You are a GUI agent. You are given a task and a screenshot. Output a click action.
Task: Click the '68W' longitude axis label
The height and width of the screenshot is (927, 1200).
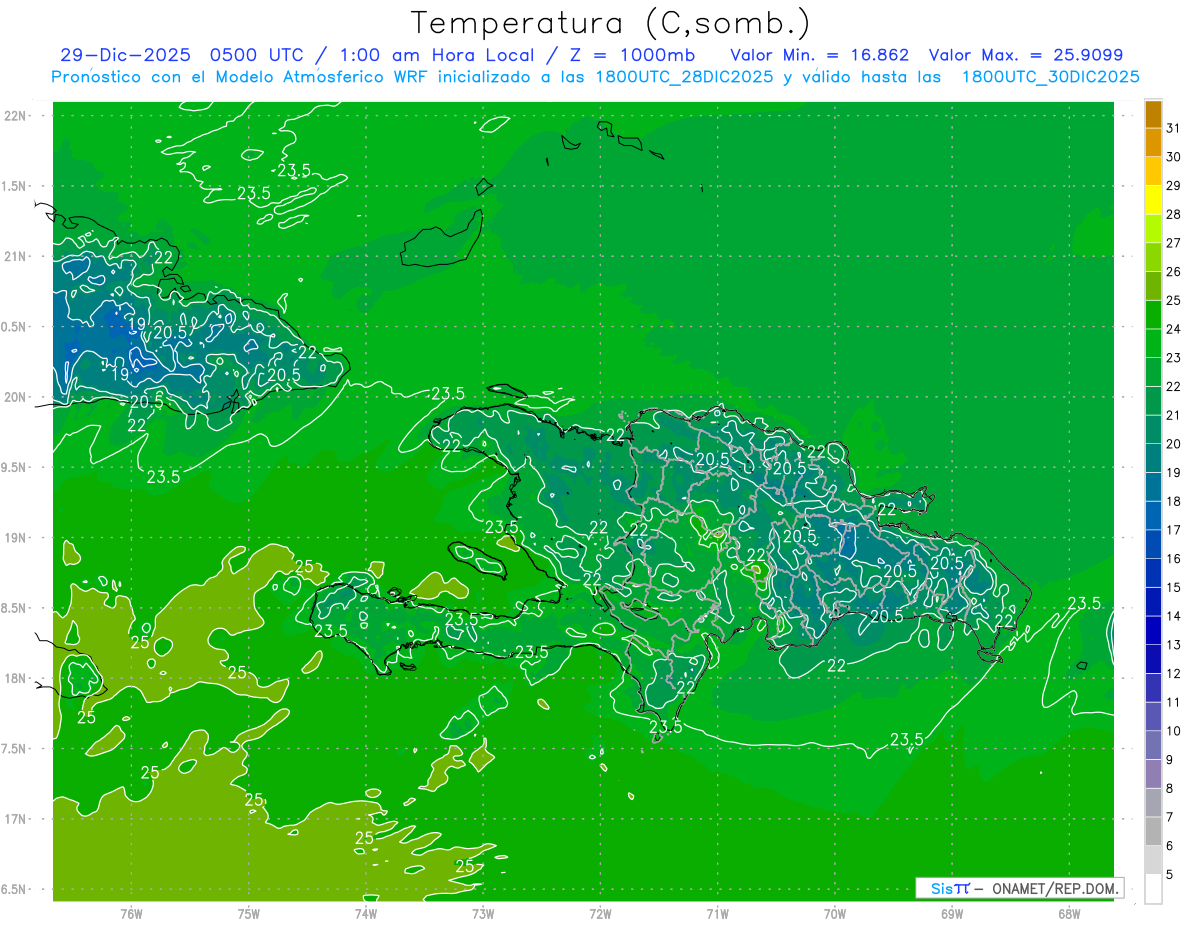point(1069,913)
